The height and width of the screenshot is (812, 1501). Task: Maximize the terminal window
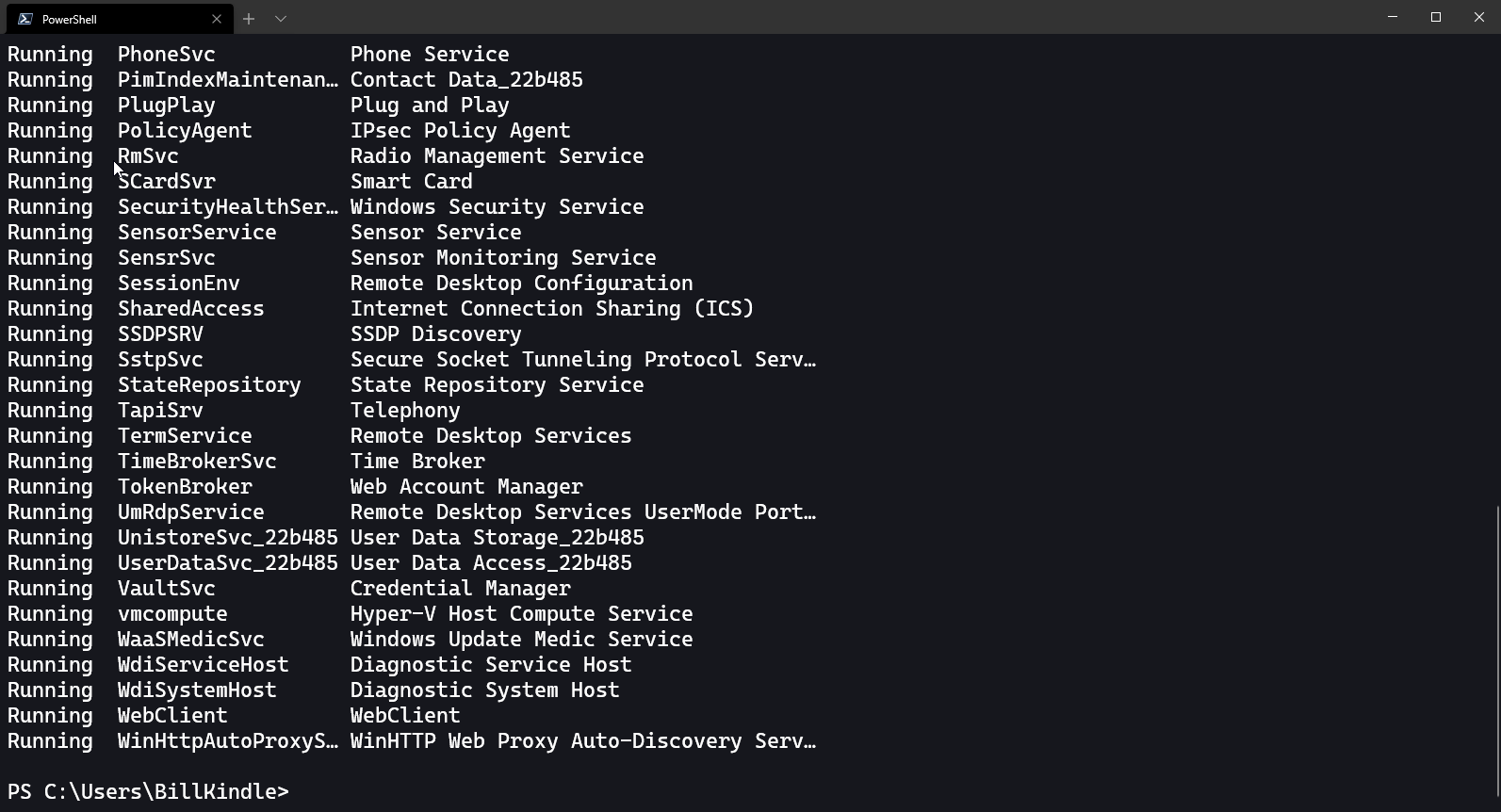point(1436,17)
